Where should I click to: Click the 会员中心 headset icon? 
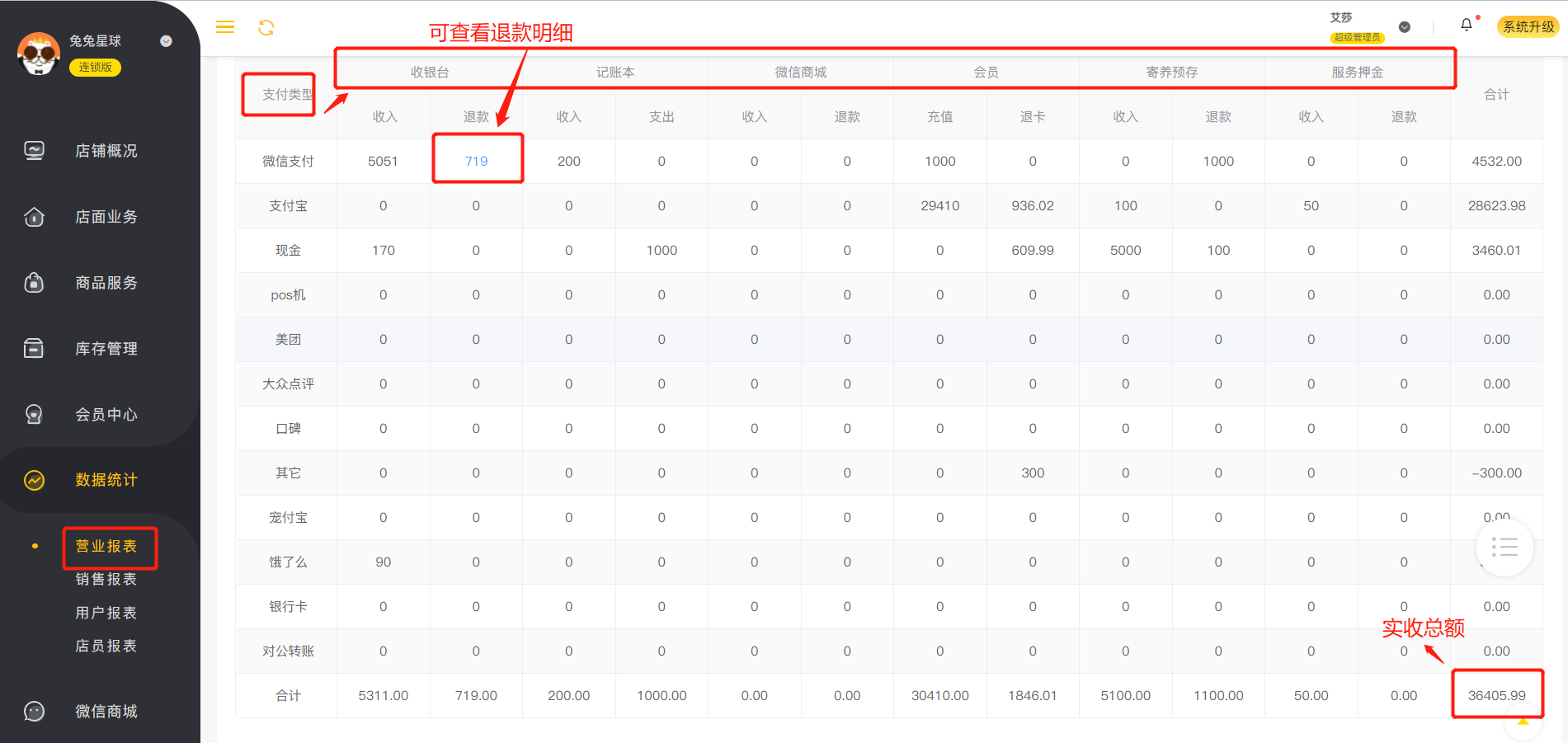(x=34, y=415)
